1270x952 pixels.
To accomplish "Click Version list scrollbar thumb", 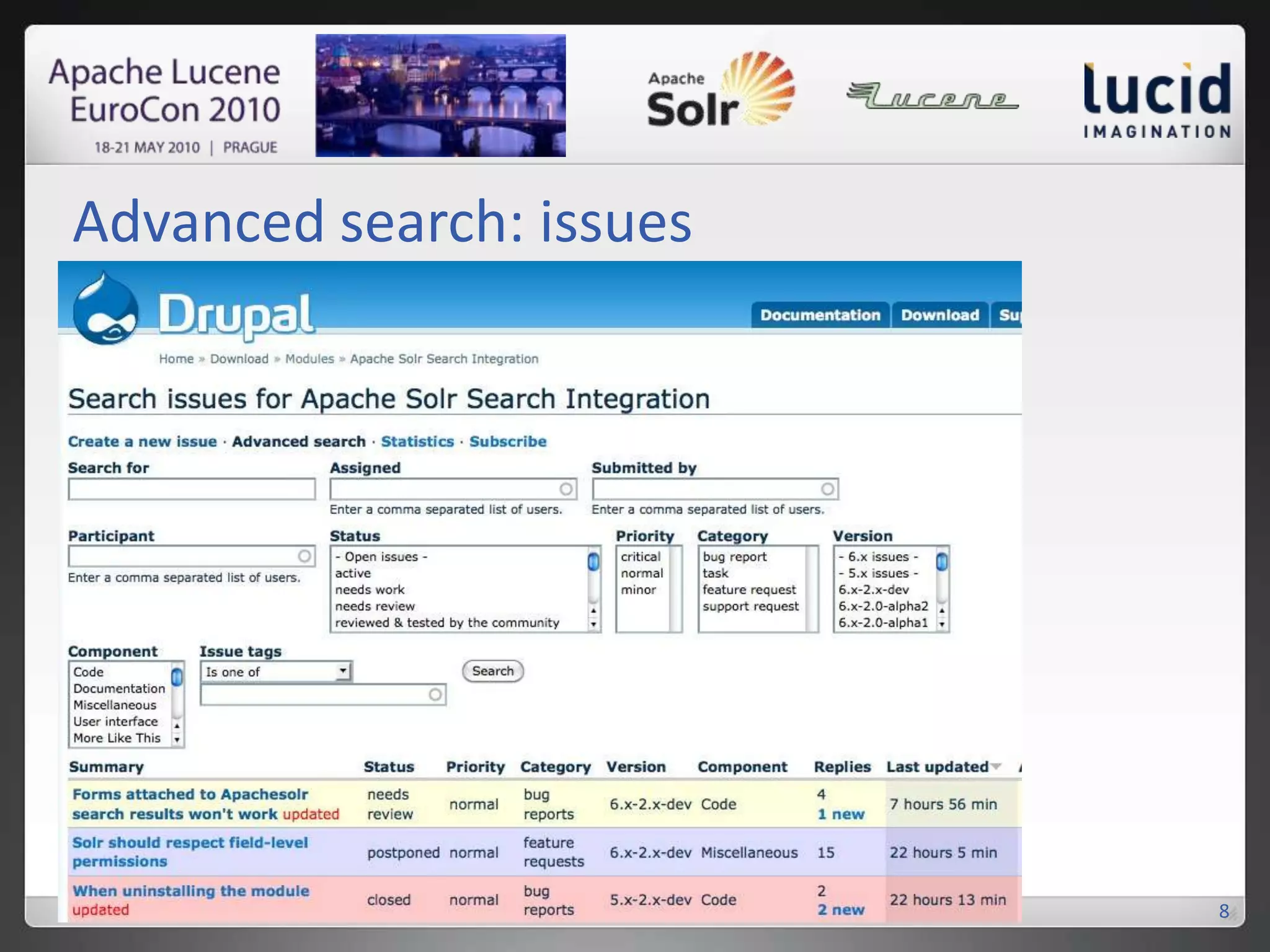I will click(x=942, y=562).
